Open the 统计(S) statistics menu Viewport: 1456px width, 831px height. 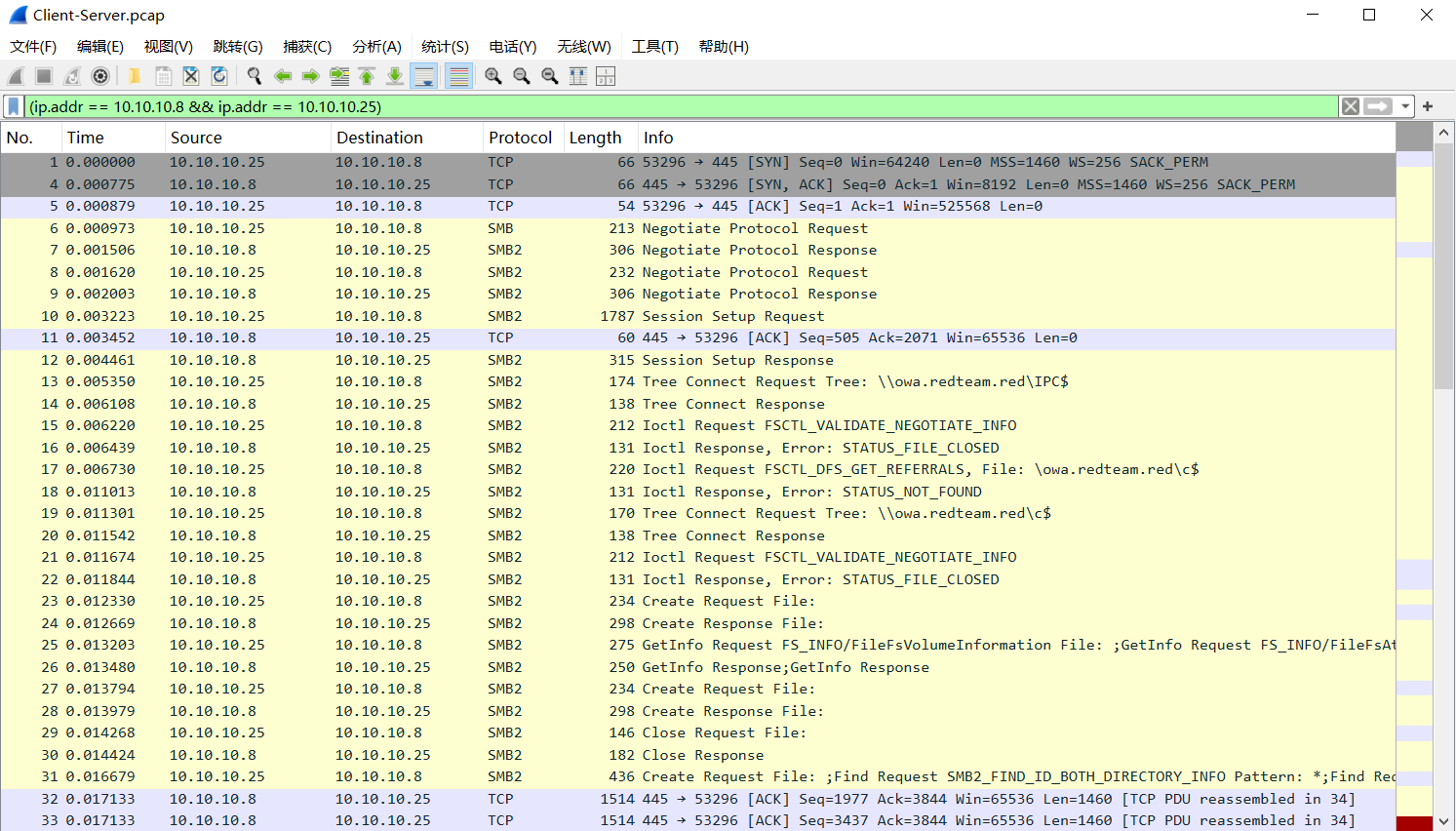(x=445, y=47)
